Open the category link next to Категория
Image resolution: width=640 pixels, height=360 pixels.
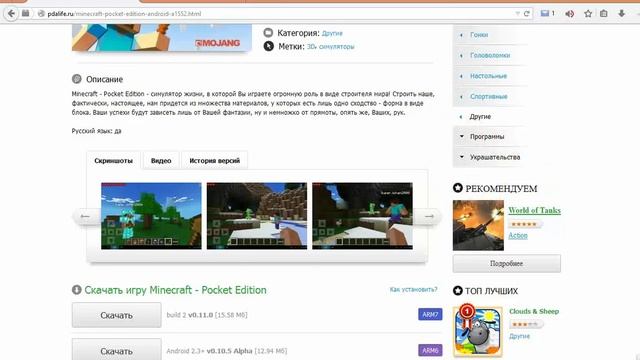click(x=332, y=33)
